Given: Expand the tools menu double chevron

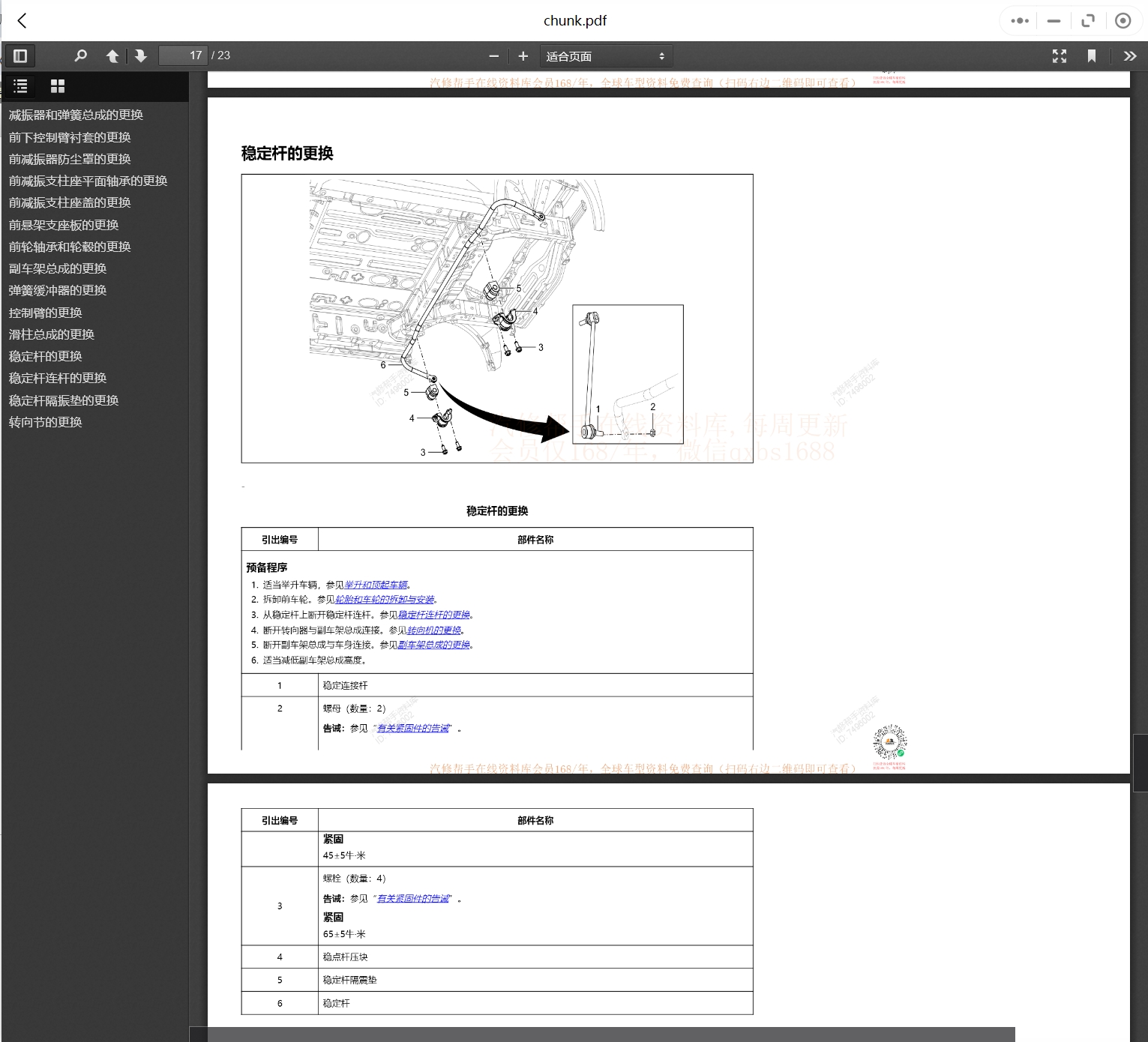Looking at the screenshot, I should pyautogui.click(x=1129, y=56).
